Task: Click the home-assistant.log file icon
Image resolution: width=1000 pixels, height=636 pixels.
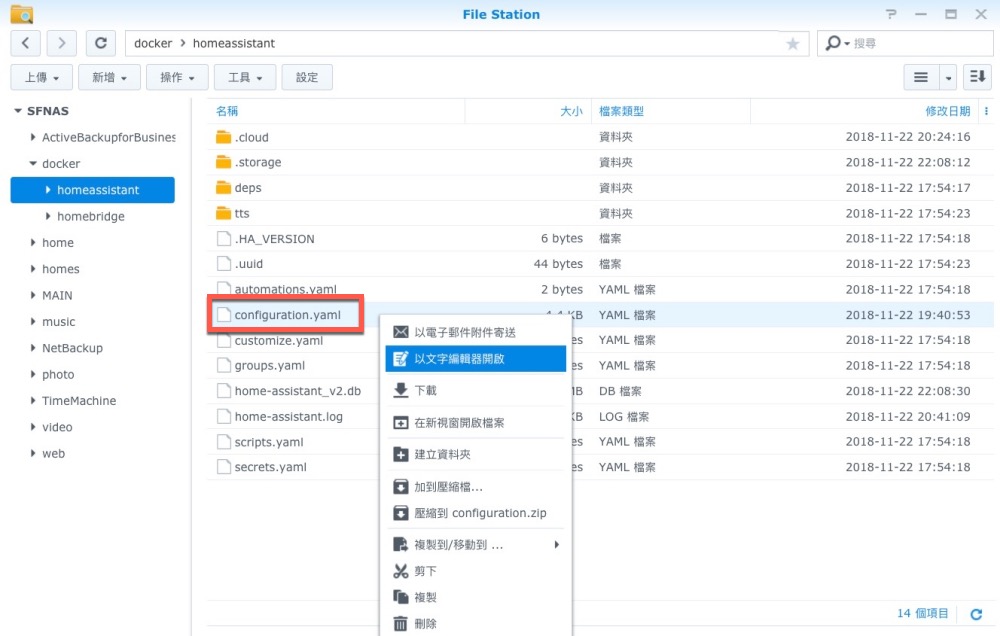Action: pos(224,417)
